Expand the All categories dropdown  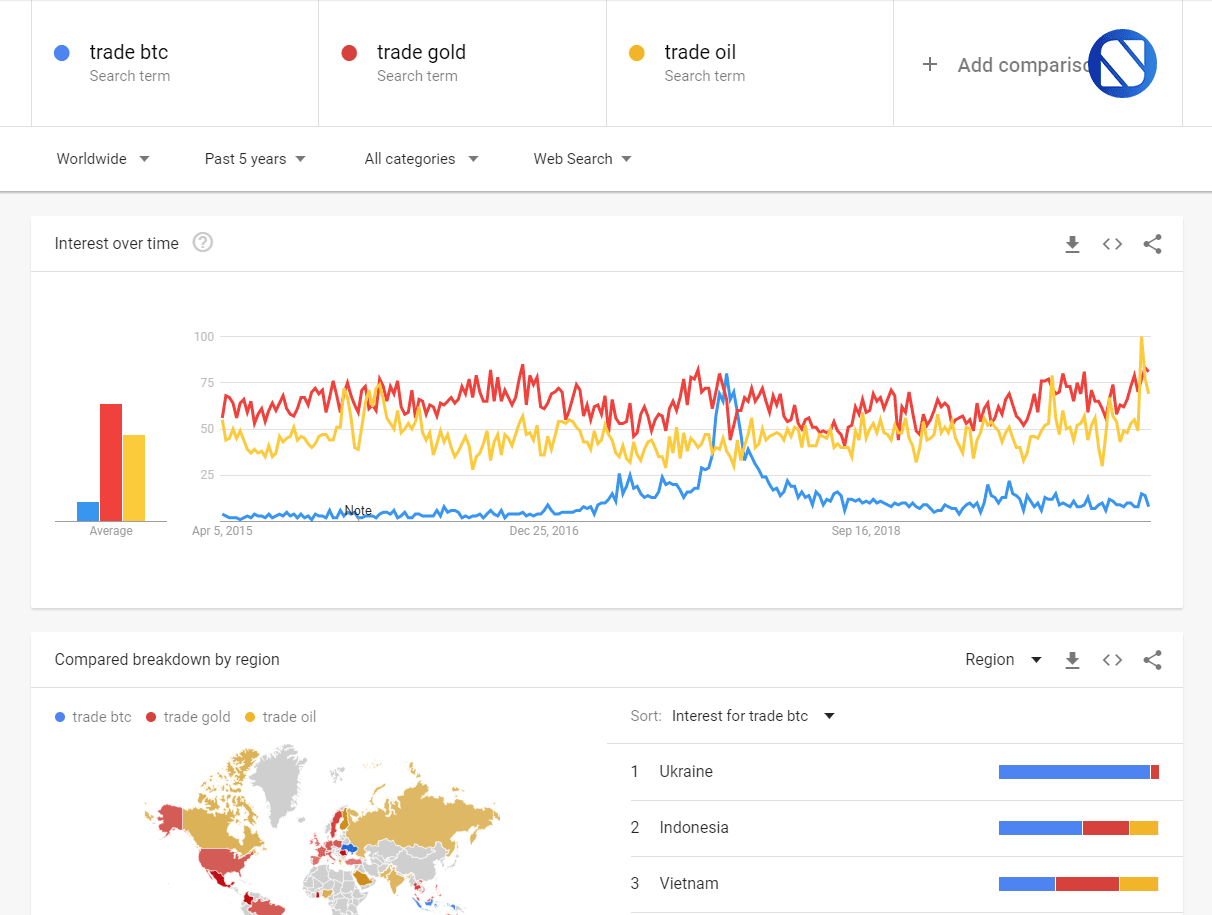(x=421, y=159)
